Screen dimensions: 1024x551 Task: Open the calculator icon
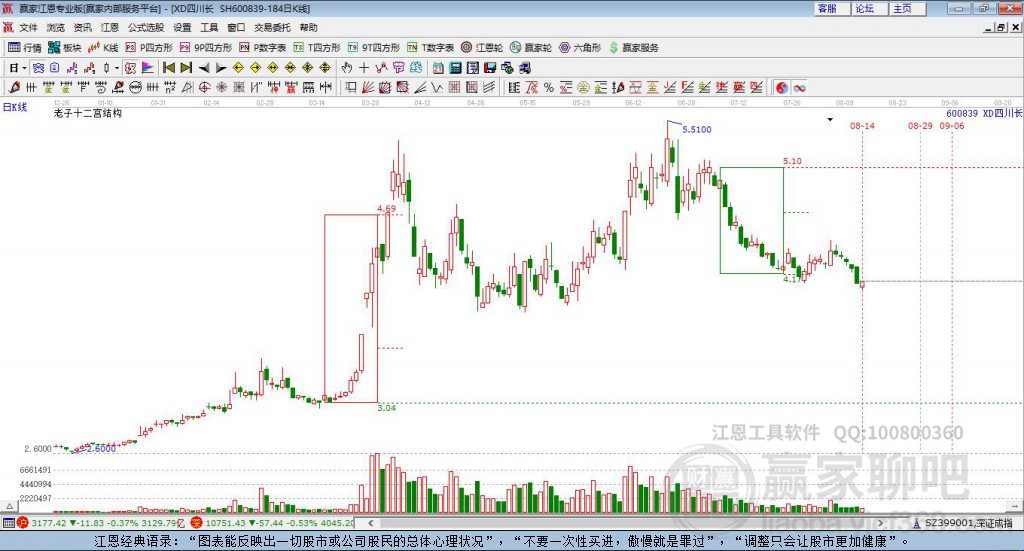455,68
